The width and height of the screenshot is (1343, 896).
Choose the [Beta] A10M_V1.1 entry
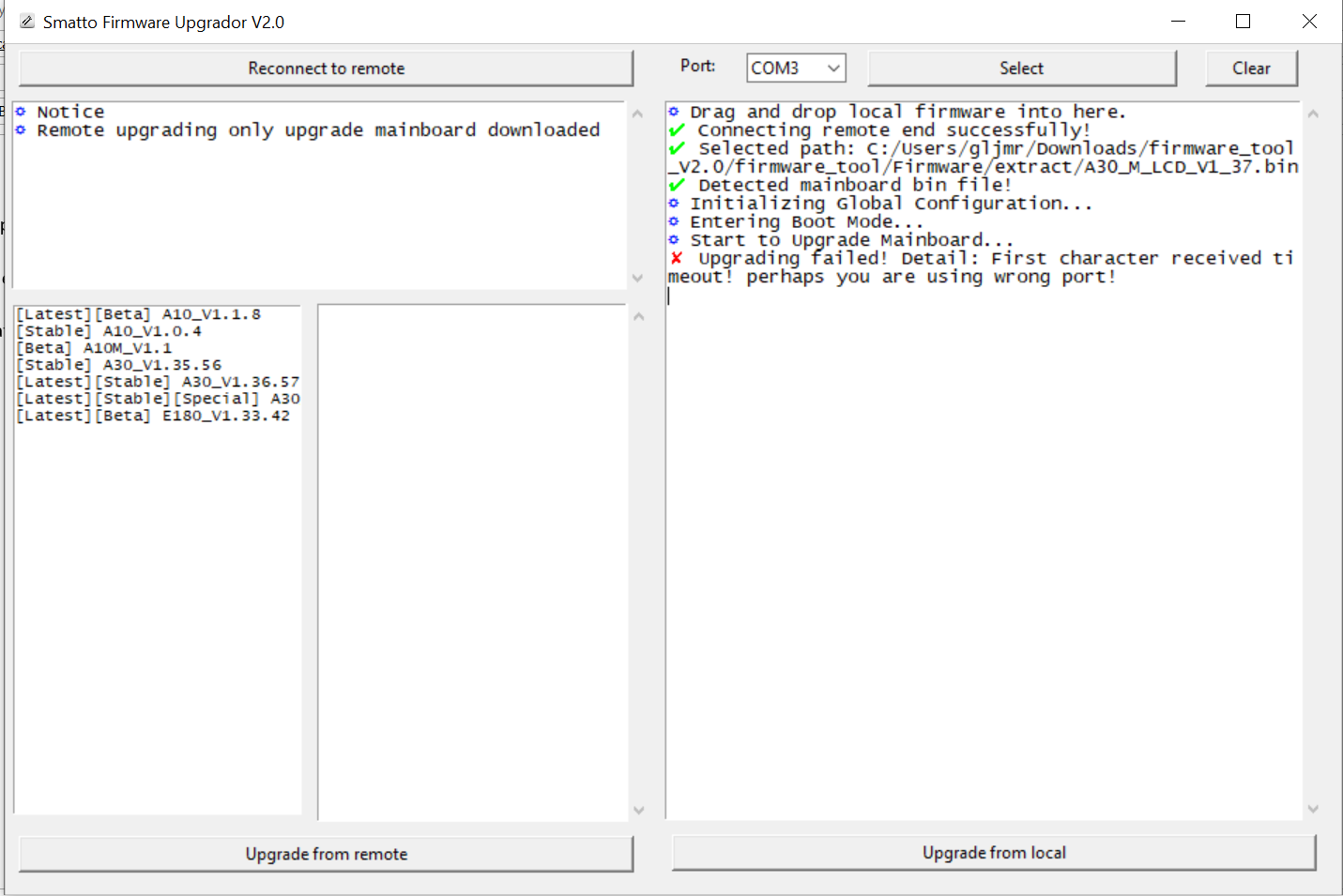pyautogui.click(x=94, y=348)
